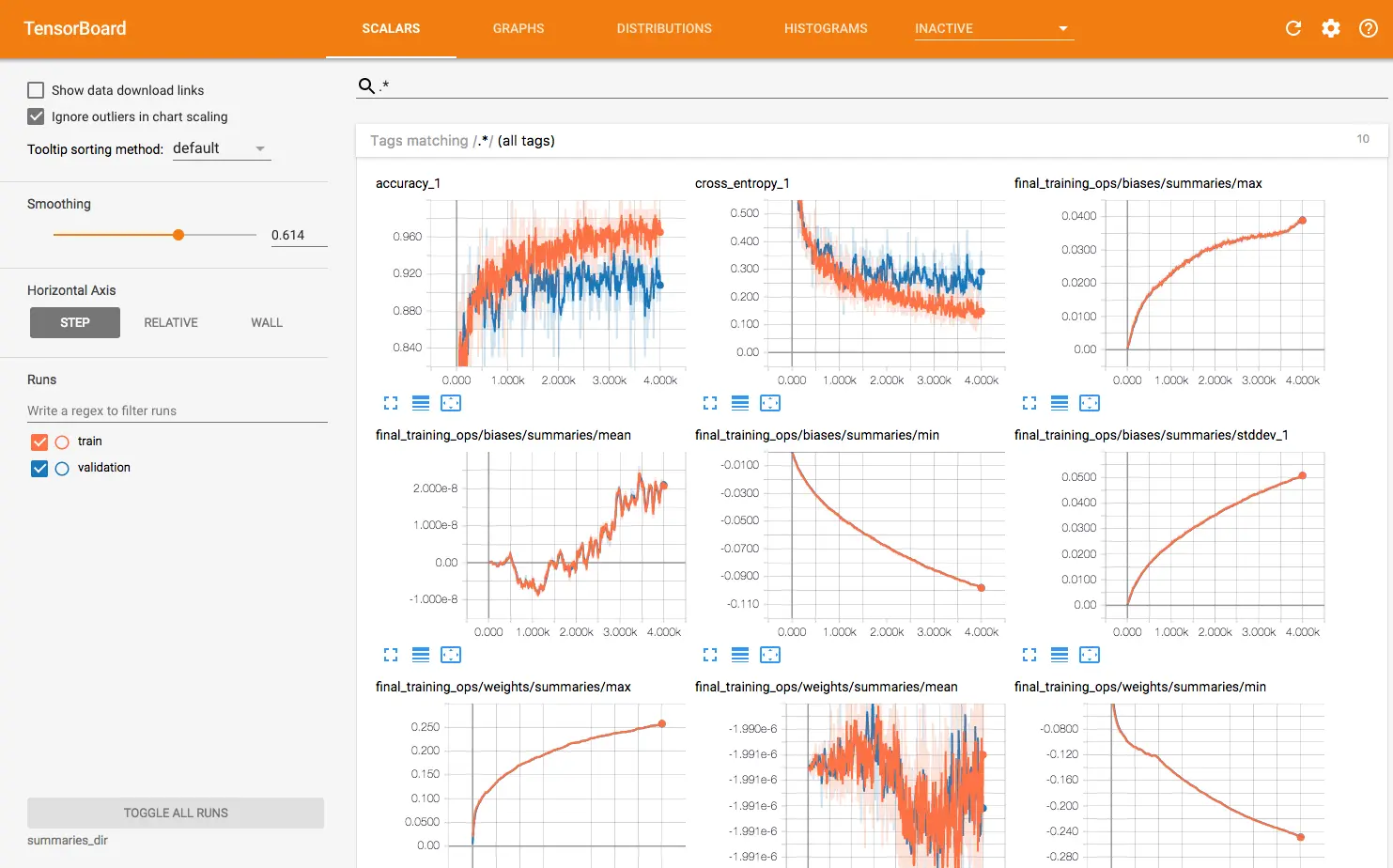This screenshot has height=868, width=1393.
Task: Enable Show data download links checkbox
Action: pos(36,90)
